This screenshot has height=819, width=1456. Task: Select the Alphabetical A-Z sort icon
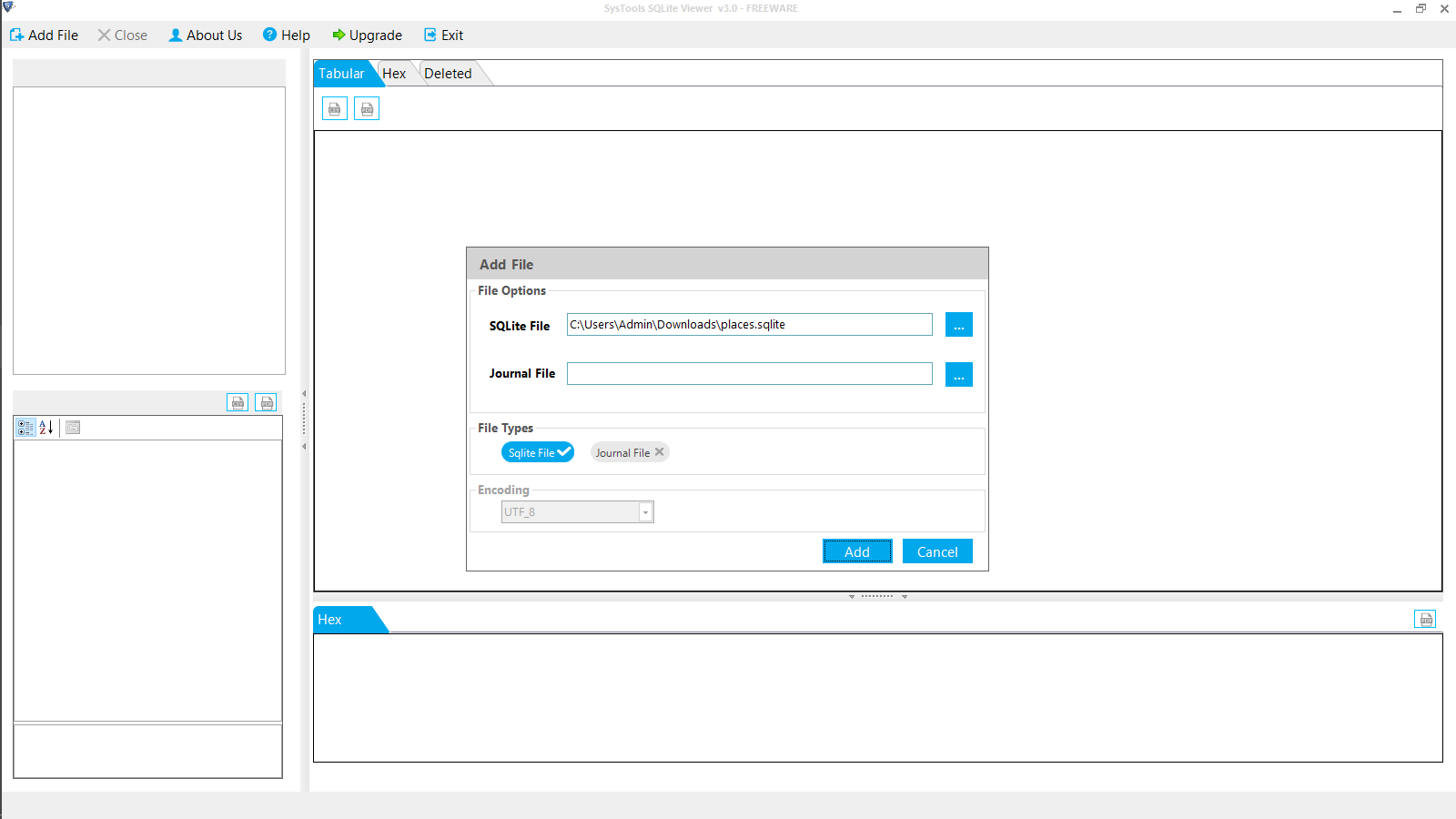click(46, 428)
